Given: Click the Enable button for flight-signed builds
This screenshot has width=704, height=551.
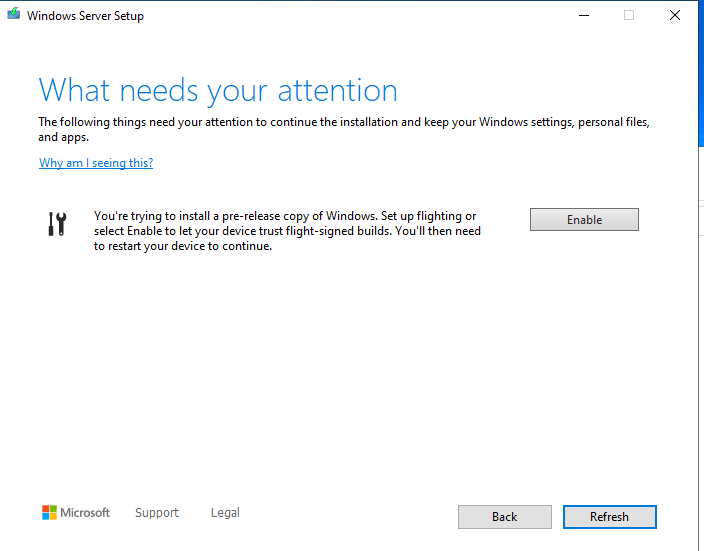Looking at the screenshot, I should pos(584,220).
